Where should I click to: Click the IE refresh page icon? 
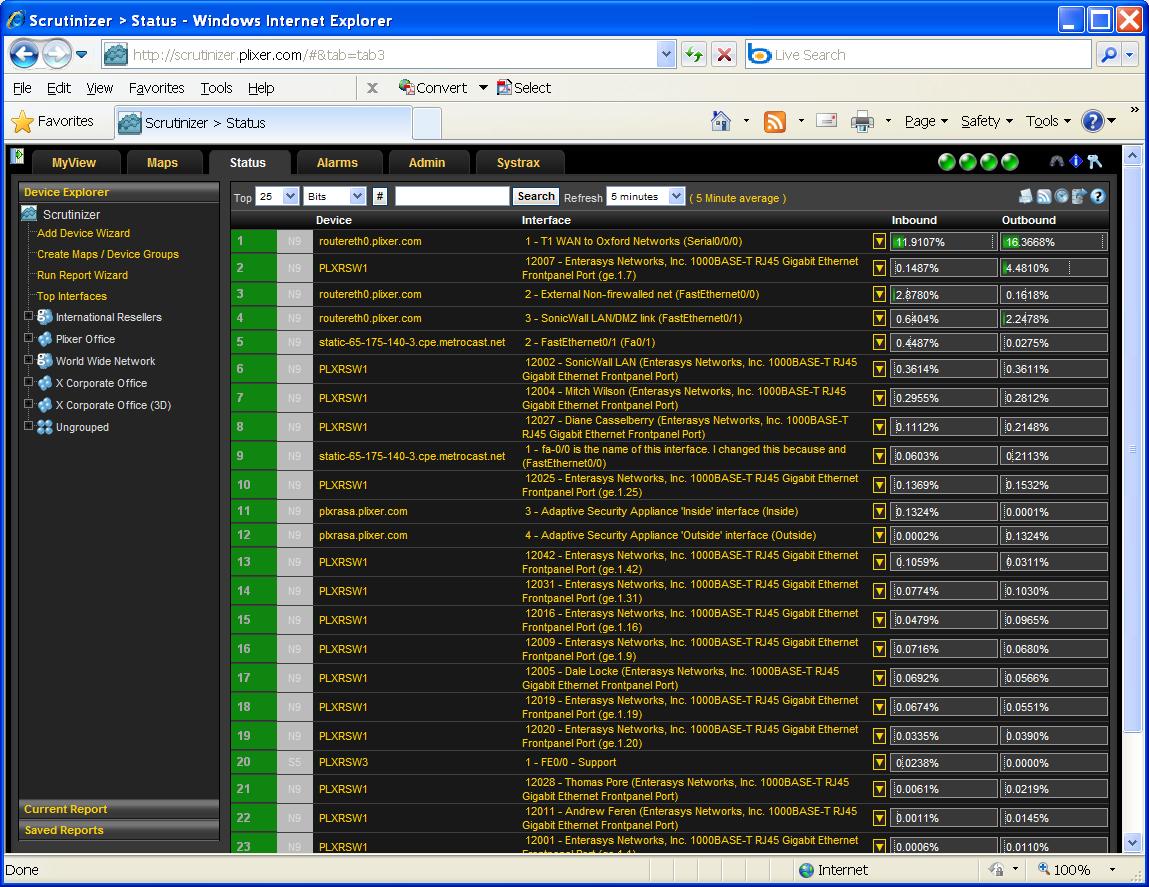(693, 54)
